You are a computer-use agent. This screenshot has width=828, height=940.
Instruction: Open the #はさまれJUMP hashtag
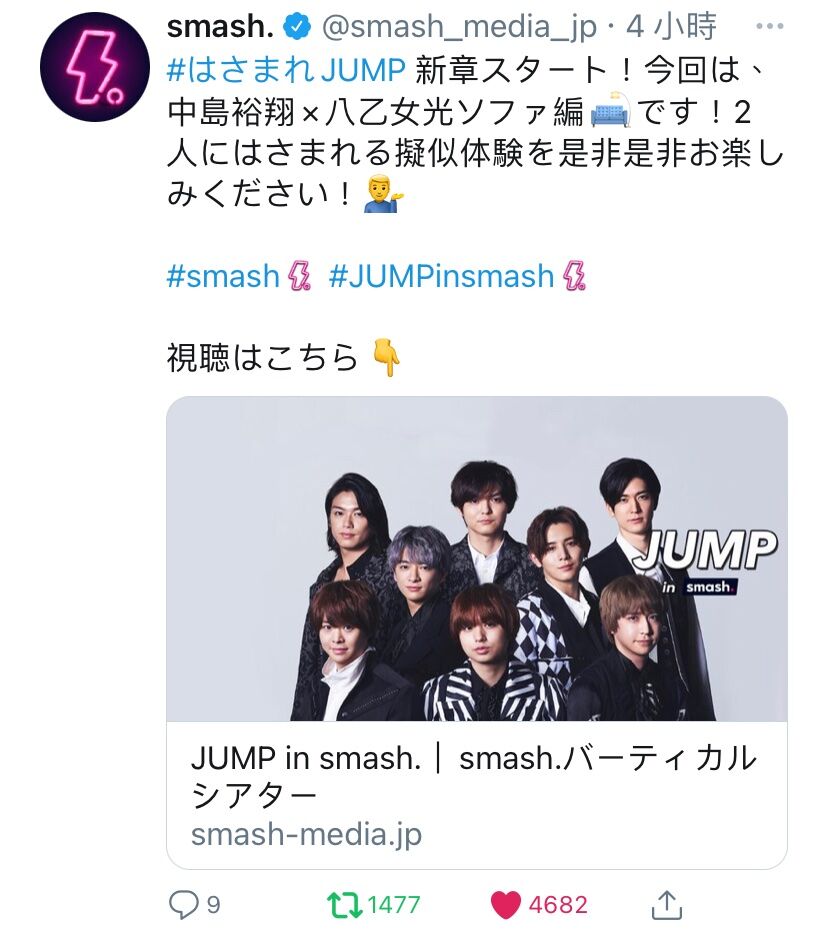point(287,70)
